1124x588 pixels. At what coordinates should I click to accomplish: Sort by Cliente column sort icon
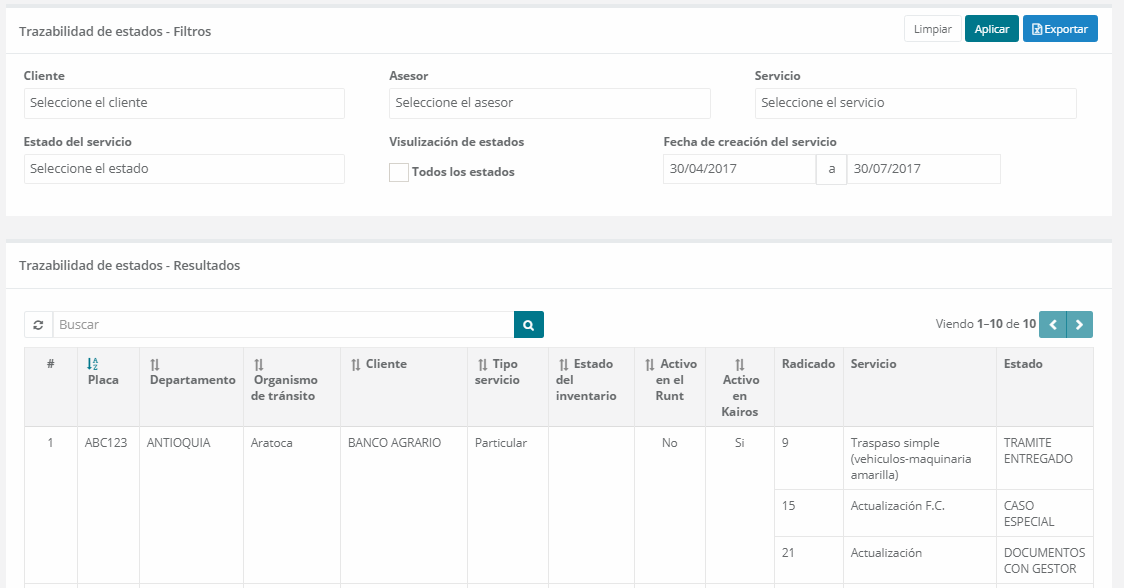point(356,365)
